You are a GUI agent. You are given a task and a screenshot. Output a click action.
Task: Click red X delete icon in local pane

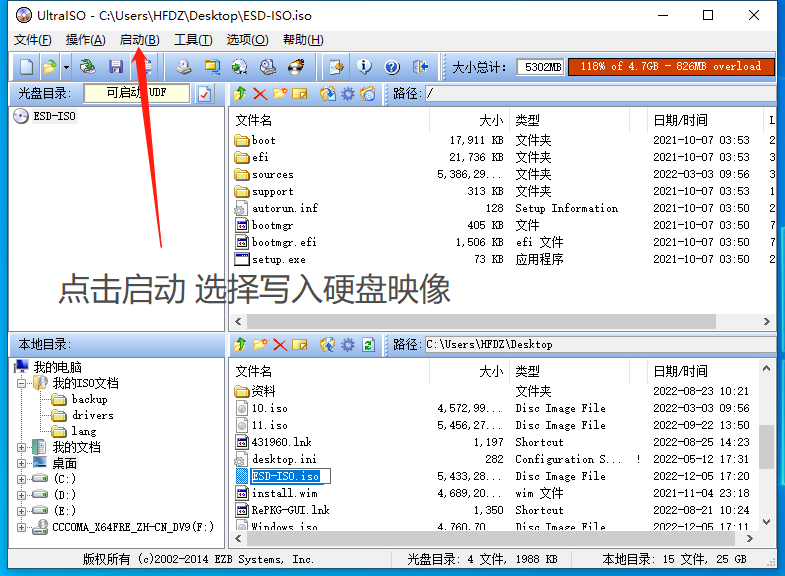(x=280, y=345)
